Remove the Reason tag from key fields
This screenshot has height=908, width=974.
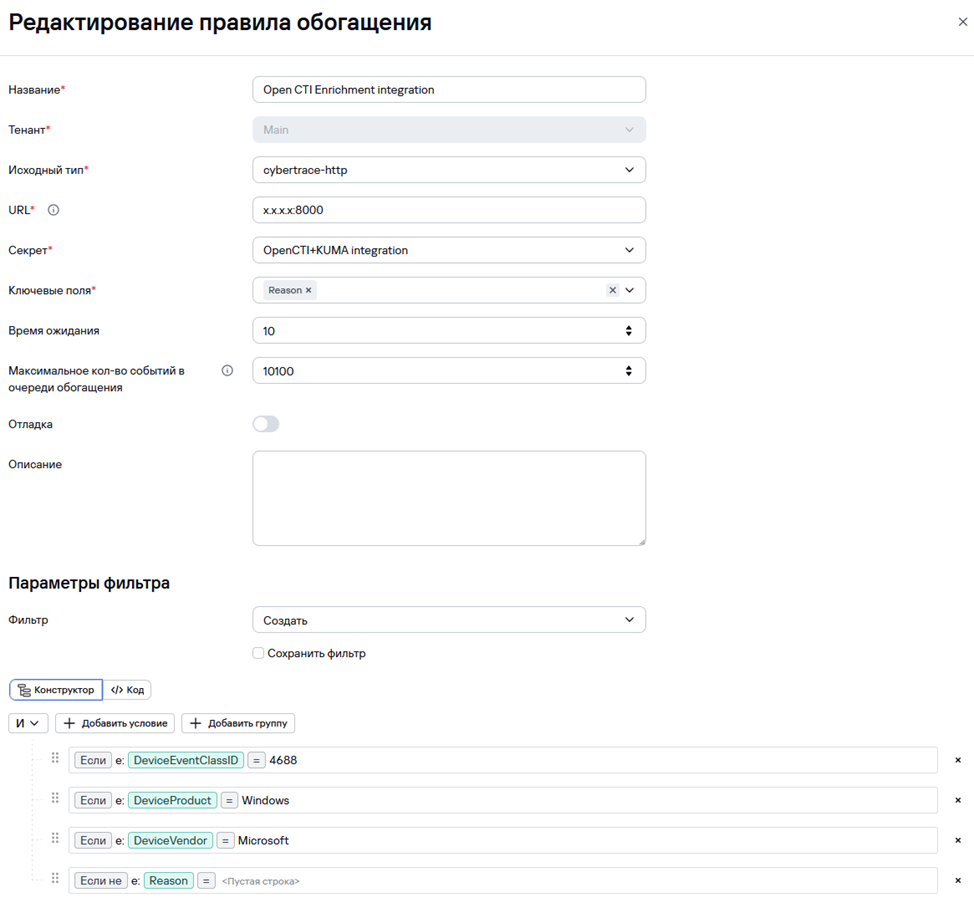[x=309, y=290]
